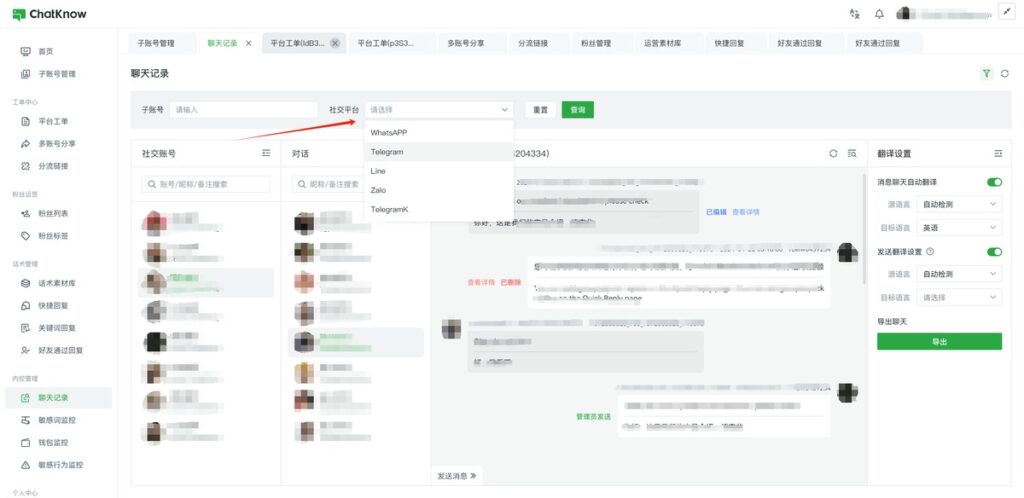Close the 聊天记录 tab
The width and height of the screenshot is (1024, 498).
pyautogui.click(x=248, y=43)
